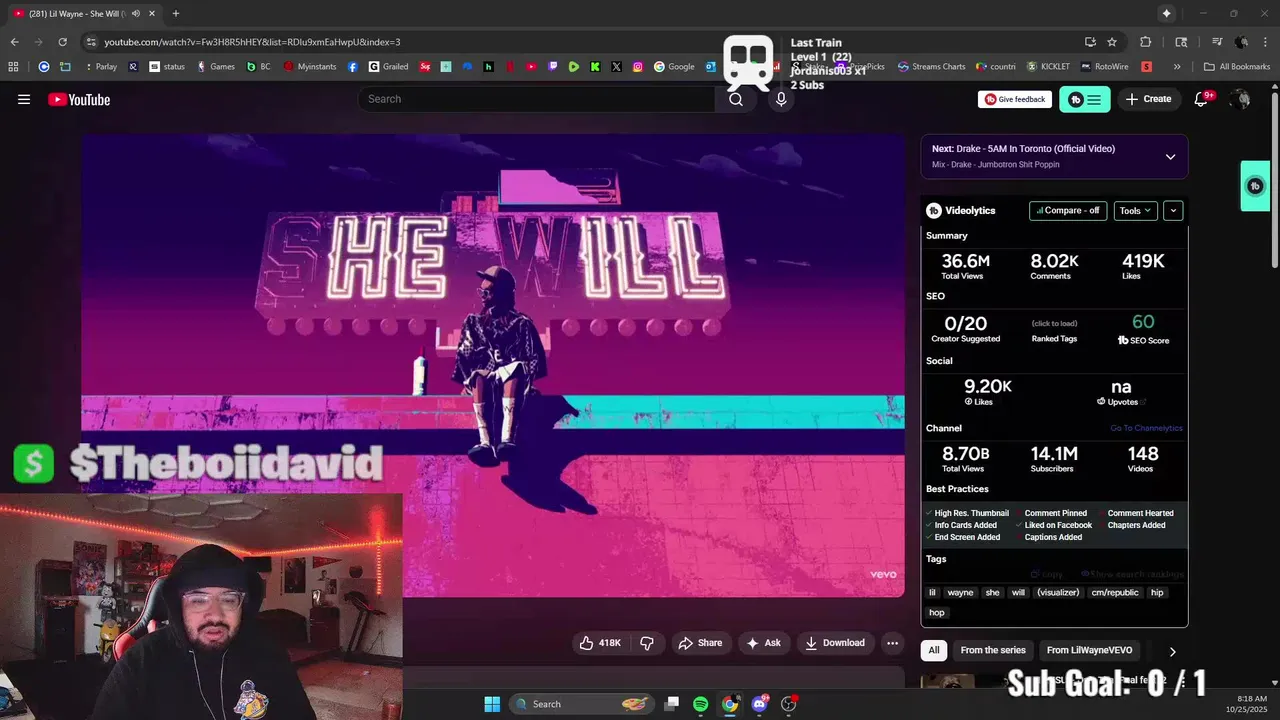Click the 'wayne' tag chip
Screen dimensions: 1280x720
tap(960, 592)
